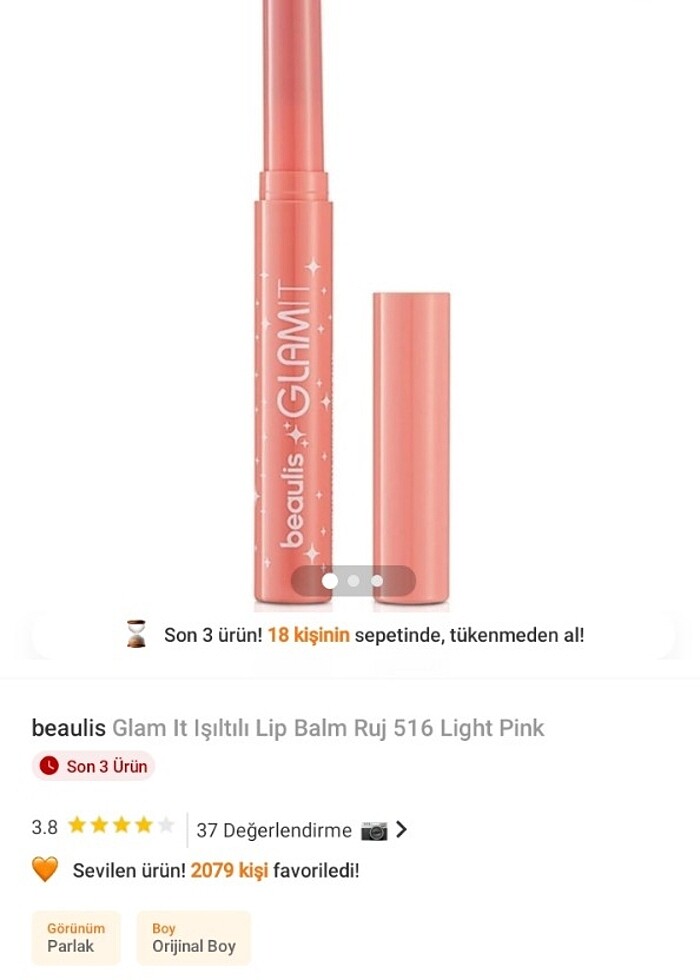Tap the Son 3 Ürün badge

pyautogui.click(x=93, y=766)
